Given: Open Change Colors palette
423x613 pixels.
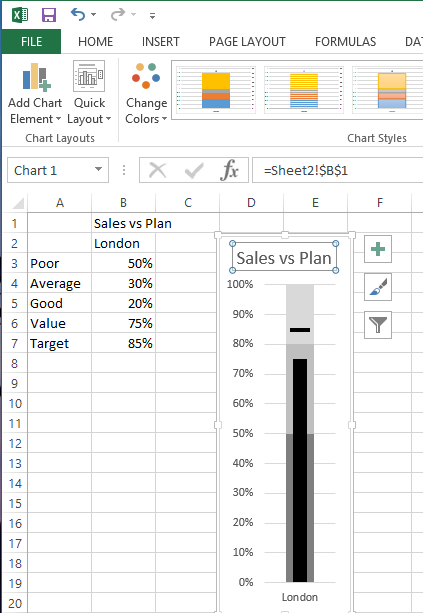Looking at the screenshot, I should pyautogui.click(x=146, y=94).
